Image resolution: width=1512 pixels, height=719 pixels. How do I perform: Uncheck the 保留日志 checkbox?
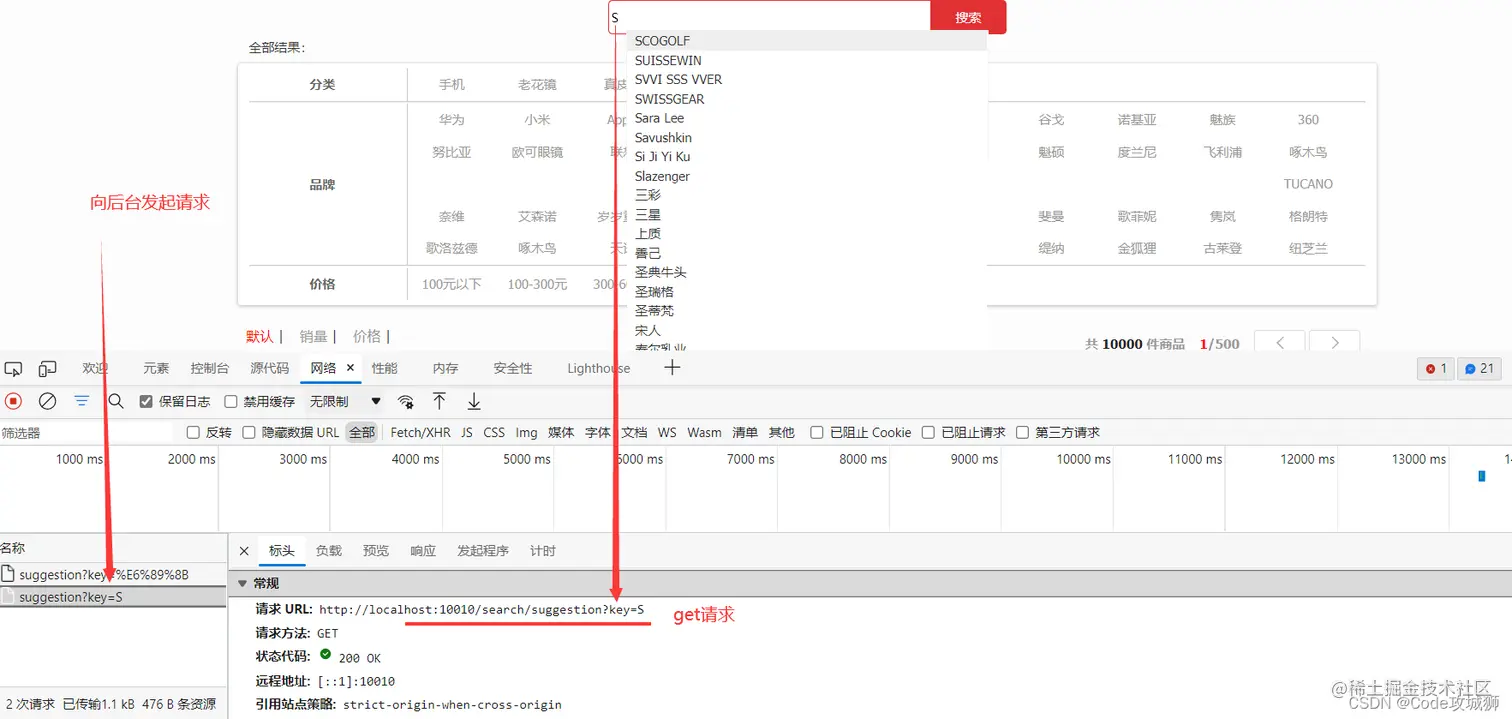pyautogui.click(x=148, y=401)
